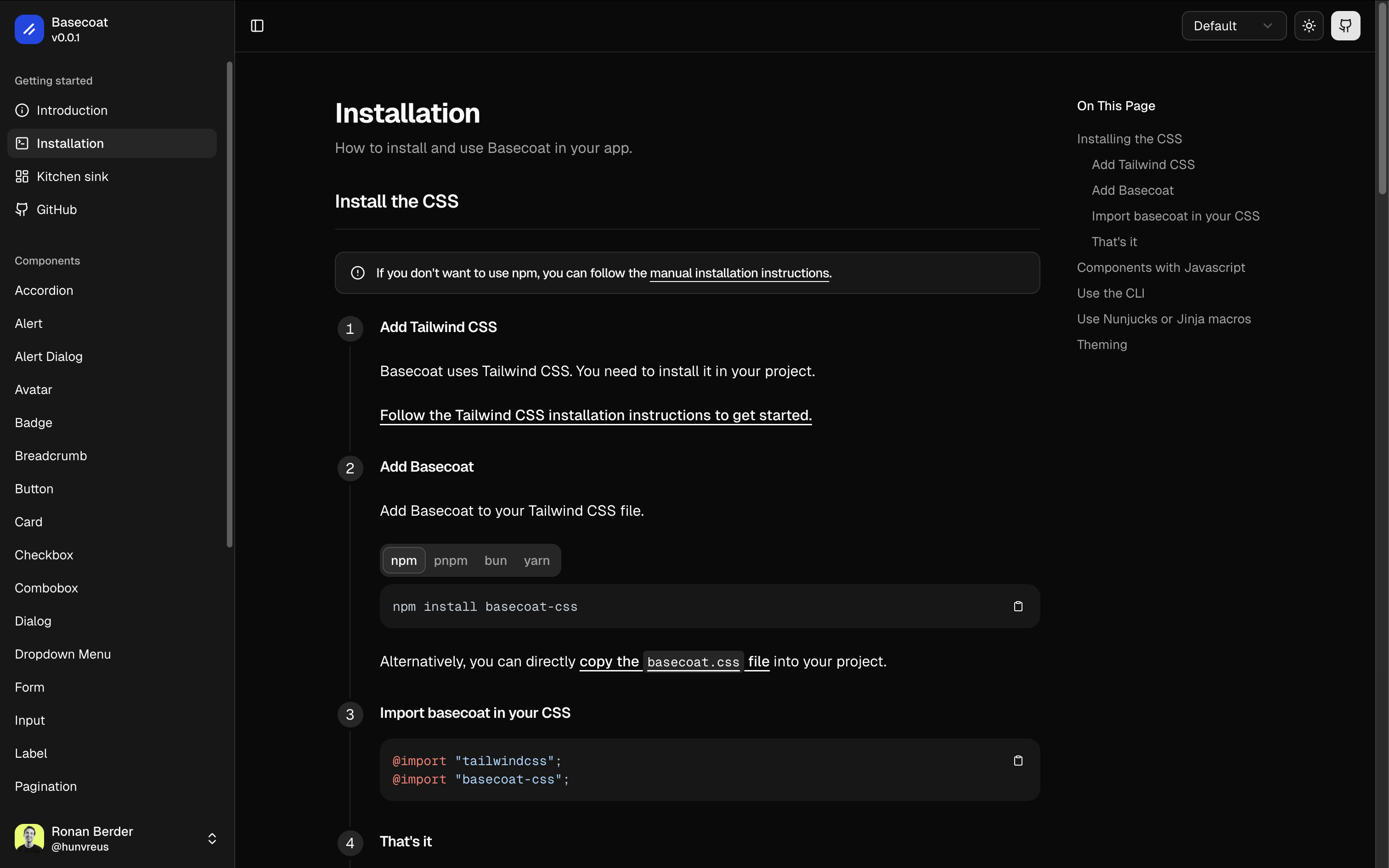
Task: Jump to Add Basecoat in page outline
Action: click(x=1132, y=191)
